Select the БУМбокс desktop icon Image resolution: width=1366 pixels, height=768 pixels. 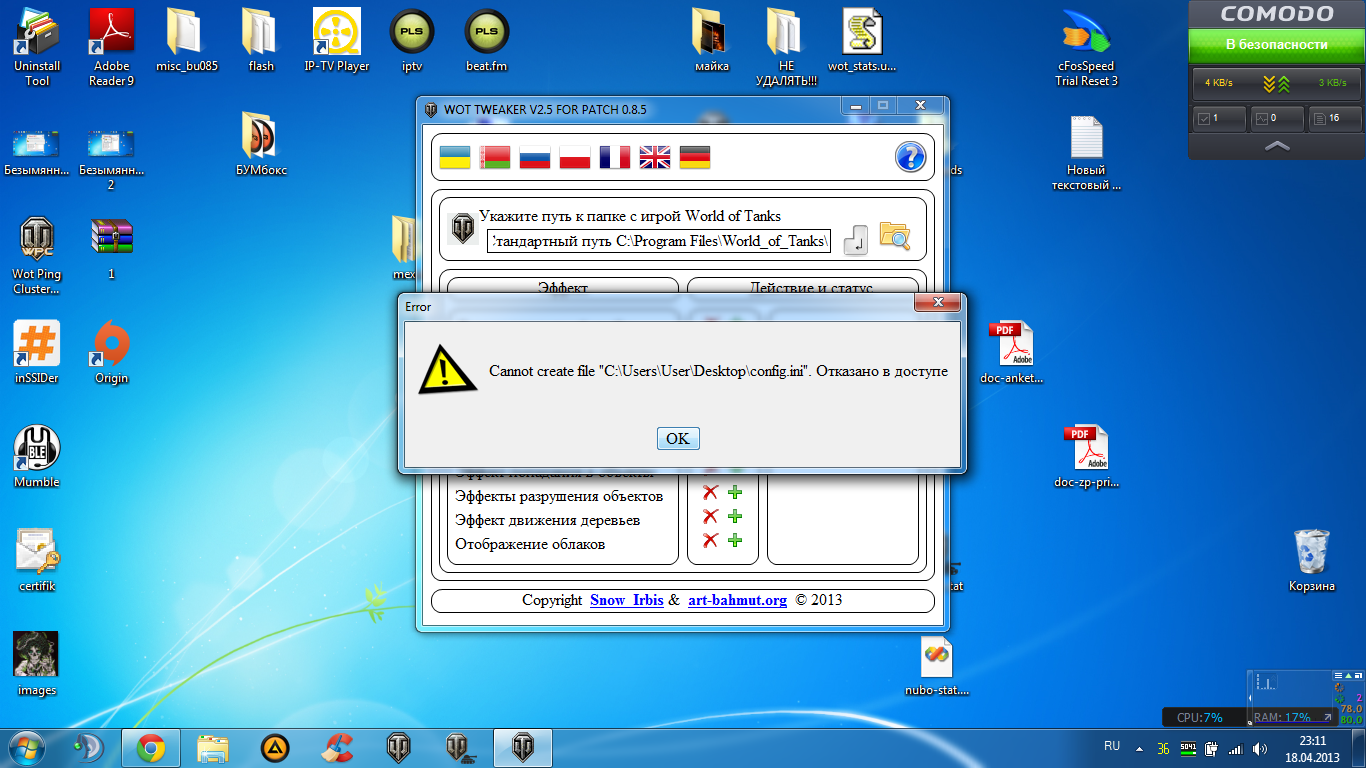click(261, 143)
